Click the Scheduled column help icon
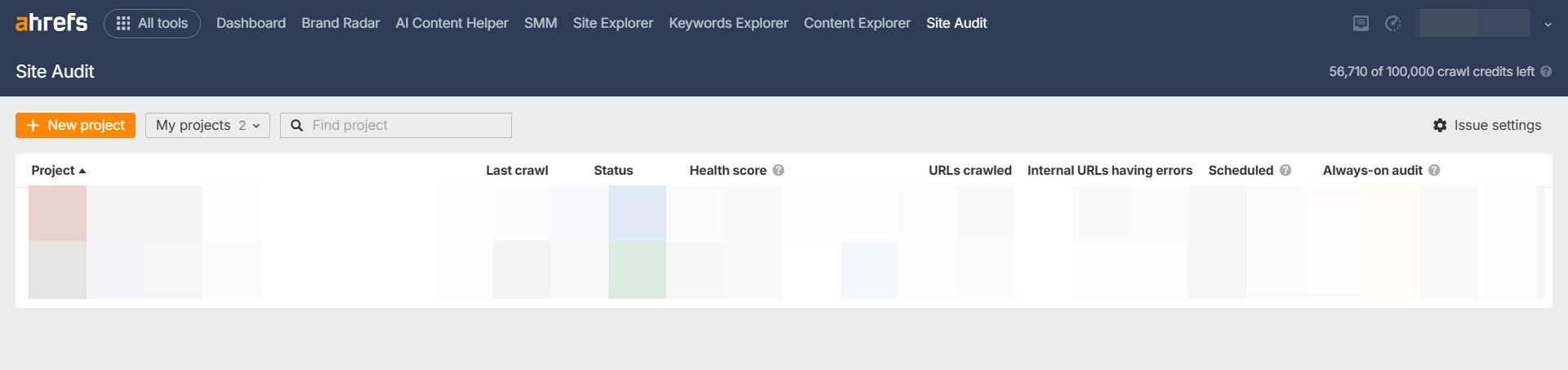The width and height of the screenshot is (1568, 370). (x=1285, y=170)
